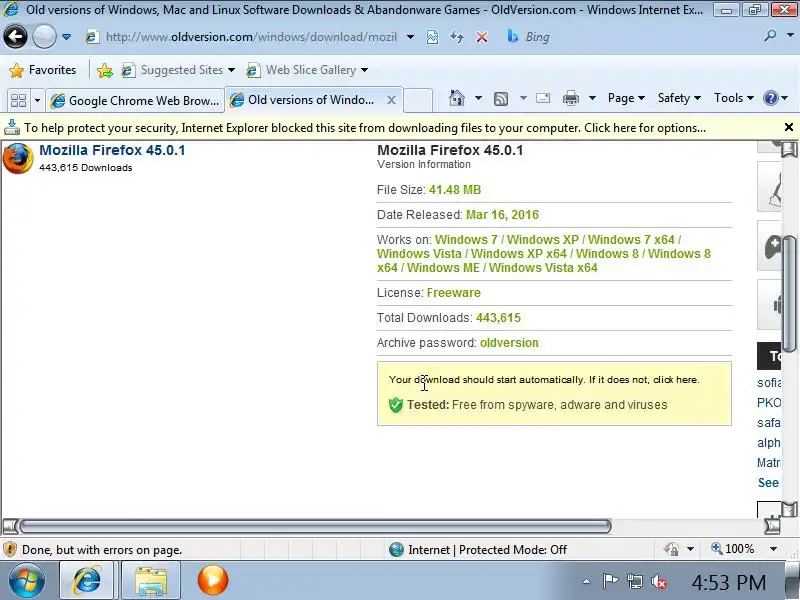Show hidden system tray icons arrow
Screen dimensions: 800x600
pyautogui.click(x=587, y=581)
